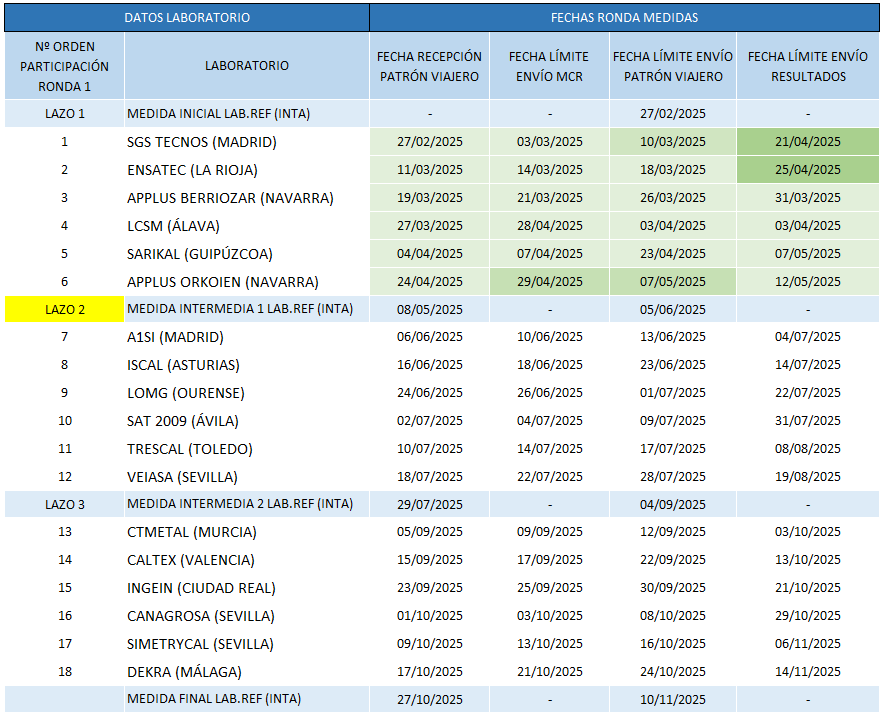The width and height of the screenshot is (880, 713).
Task: Select the A1SI (MADRID) laboratory cell
Action: (x=247, y=337)
